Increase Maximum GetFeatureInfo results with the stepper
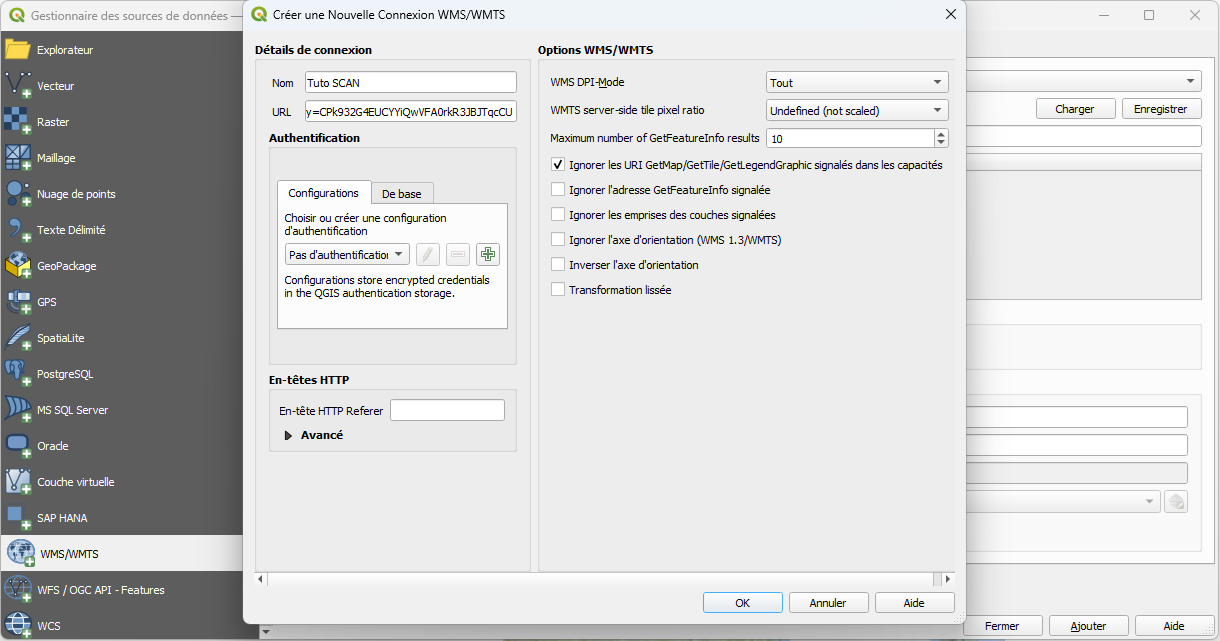 point(940,134)
